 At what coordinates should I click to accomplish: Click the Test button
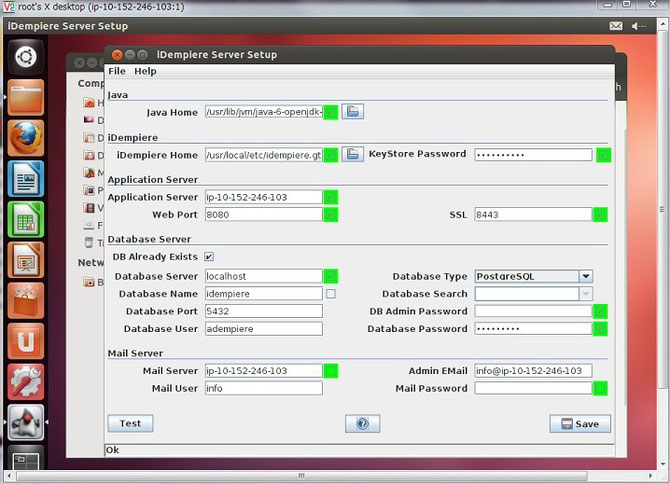pos(130,423)
